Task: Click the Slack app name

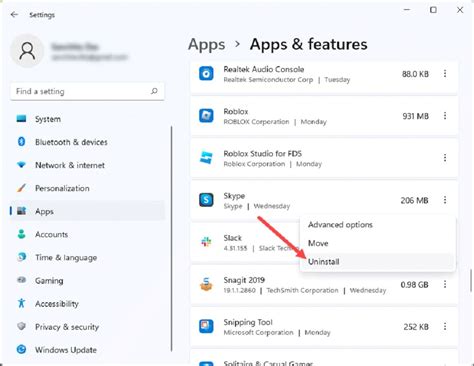Action: (x=232, y=238)
